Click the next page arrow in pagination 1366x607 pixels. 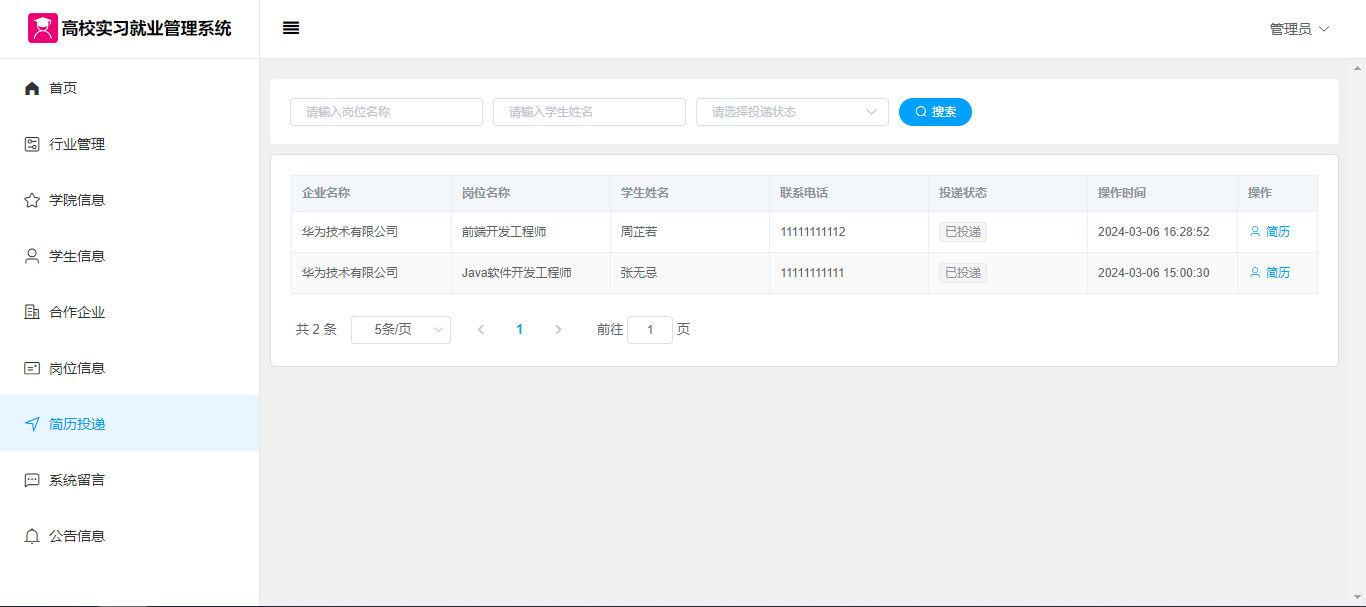(x=558, y=330)
